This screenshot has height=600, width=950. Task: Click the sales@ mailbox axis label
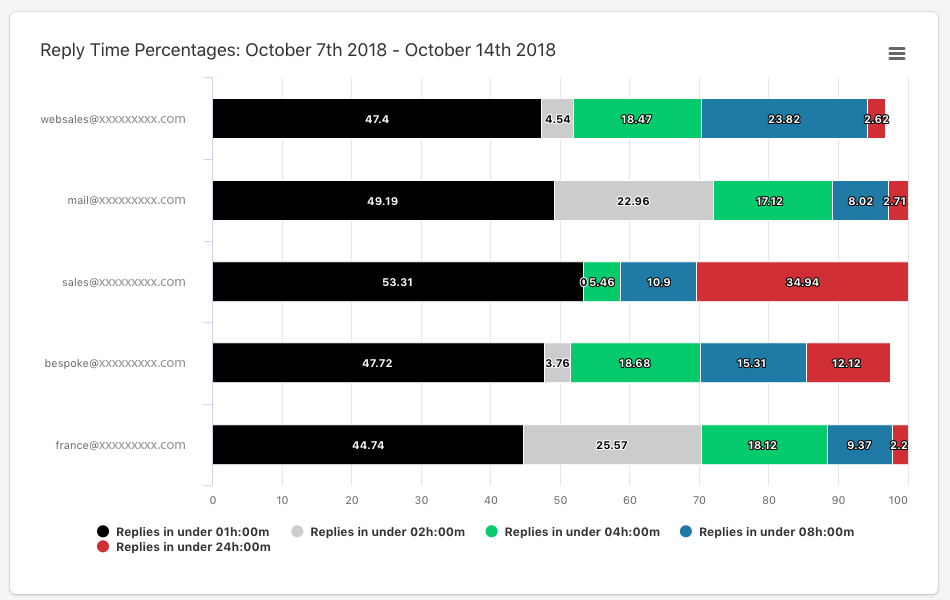click(124, 282)
